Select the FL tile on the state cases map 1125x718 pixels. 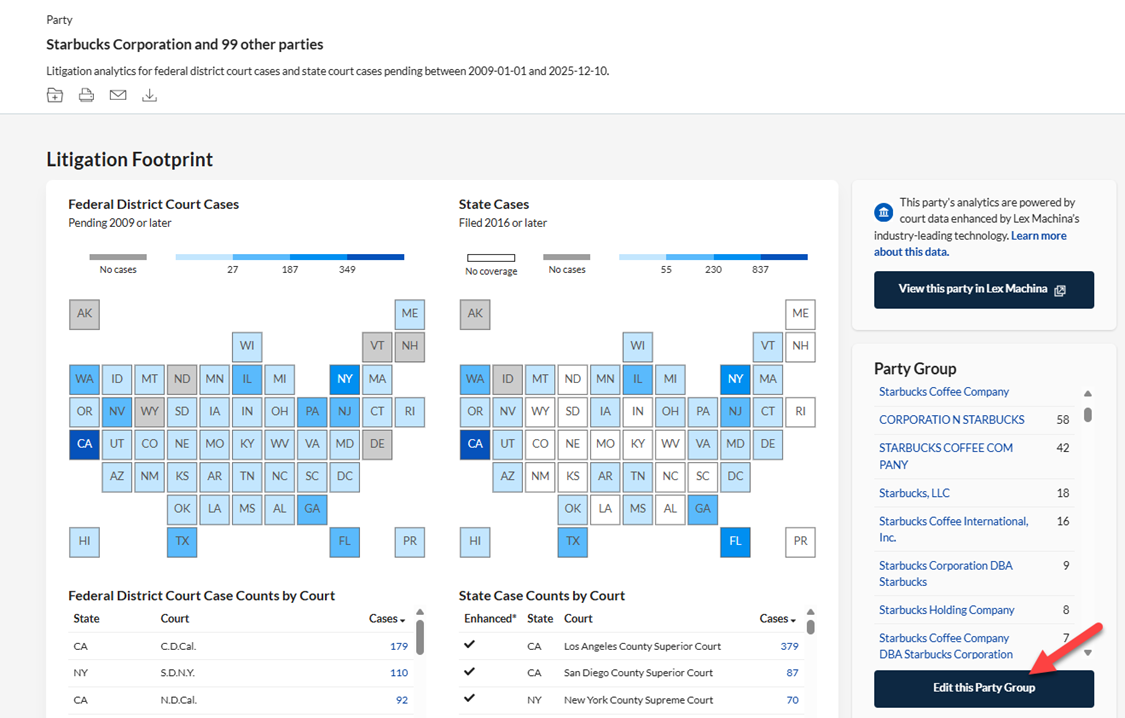click(x=735, y=542)
